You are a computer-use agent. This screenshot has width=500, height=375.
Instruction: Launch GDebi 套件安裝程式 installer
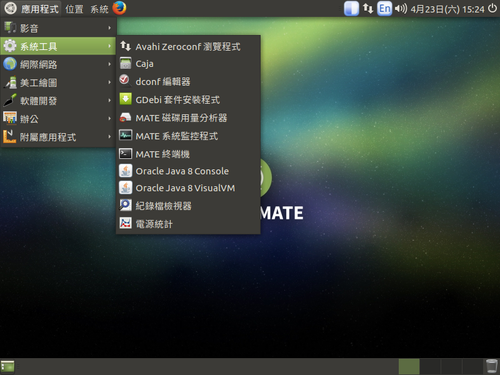[x=188, y=99]
